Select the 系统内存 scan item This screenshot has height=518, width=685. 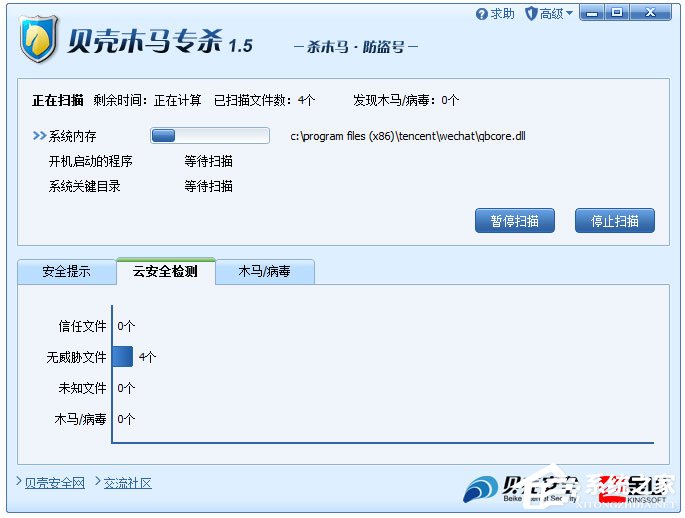(x=73, y=136)
